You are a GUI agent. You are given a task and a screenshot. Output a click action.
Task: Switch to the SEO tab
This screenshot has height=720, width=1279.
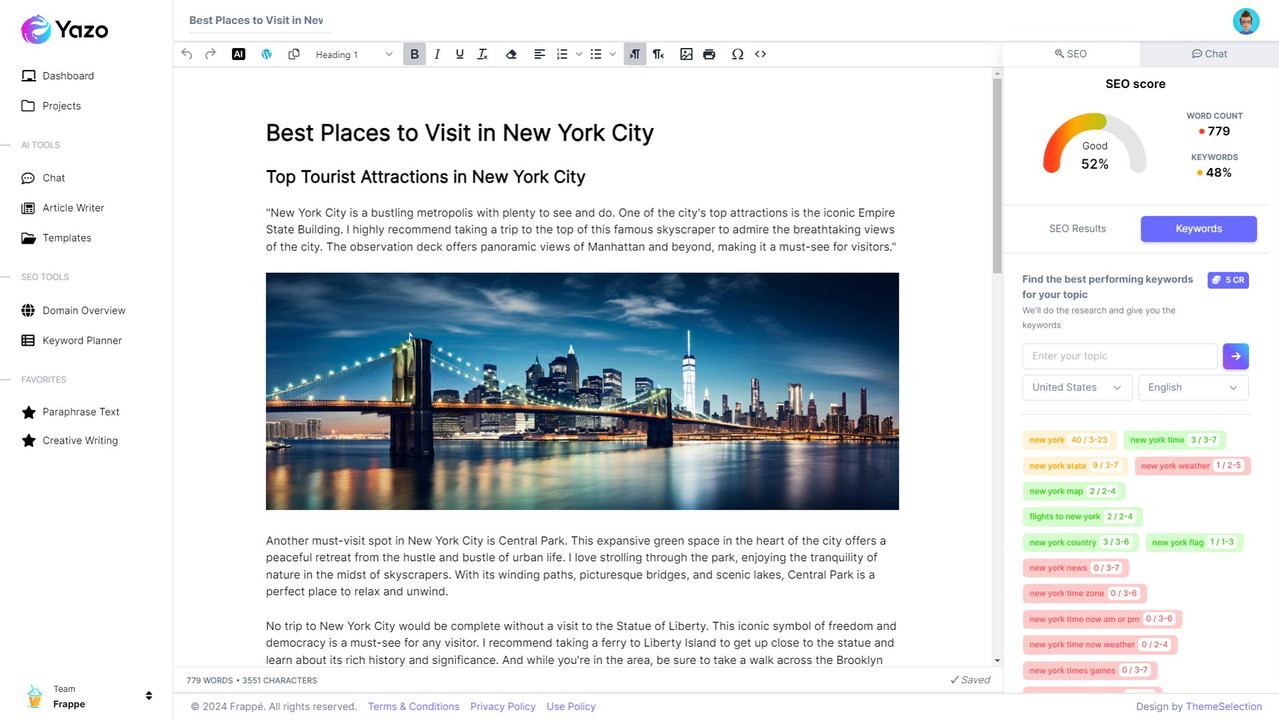click(x=1070, y=54)
